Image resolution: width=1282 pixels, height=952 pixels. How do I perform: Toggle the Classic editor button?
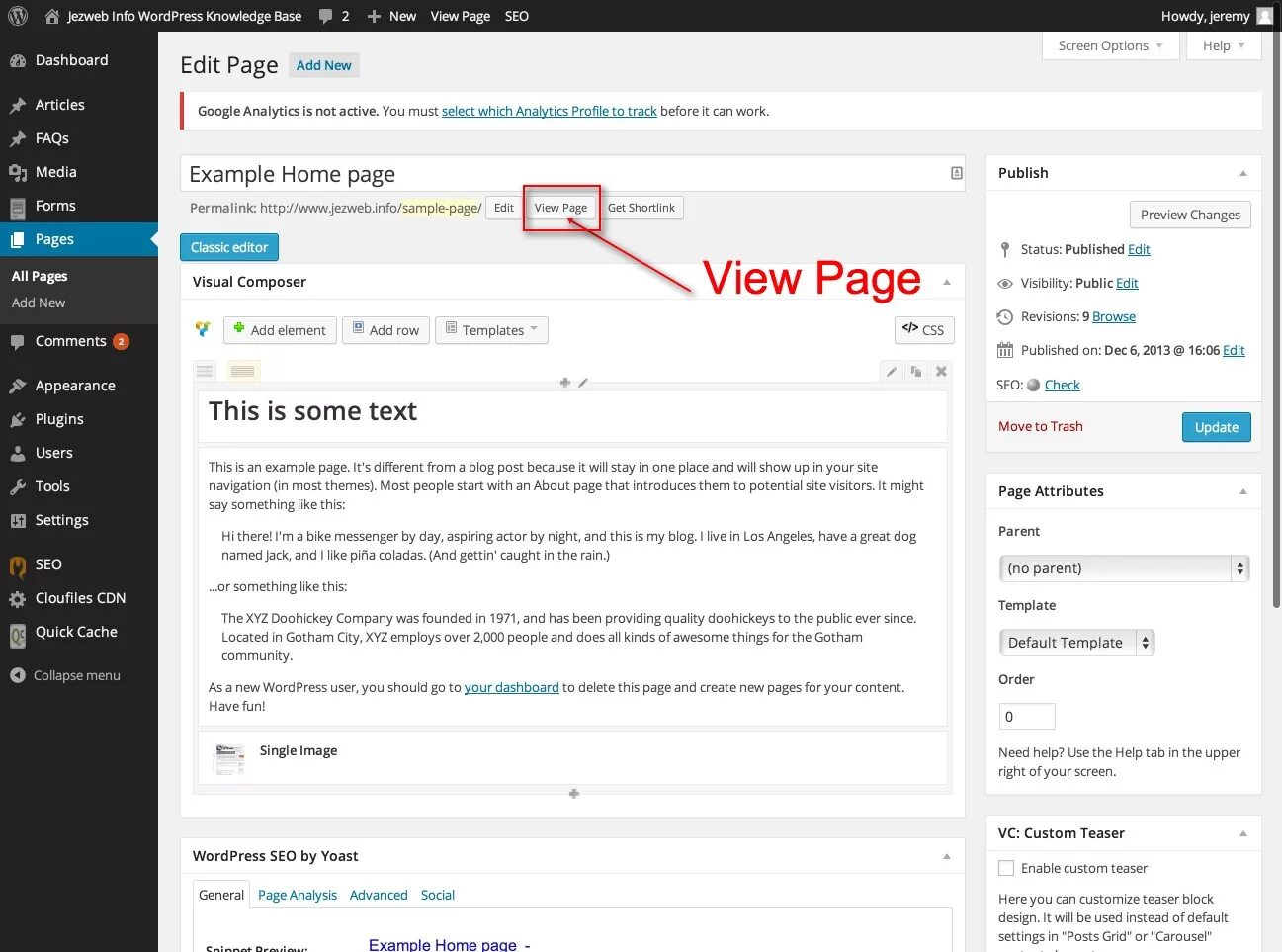coord(228,246)
